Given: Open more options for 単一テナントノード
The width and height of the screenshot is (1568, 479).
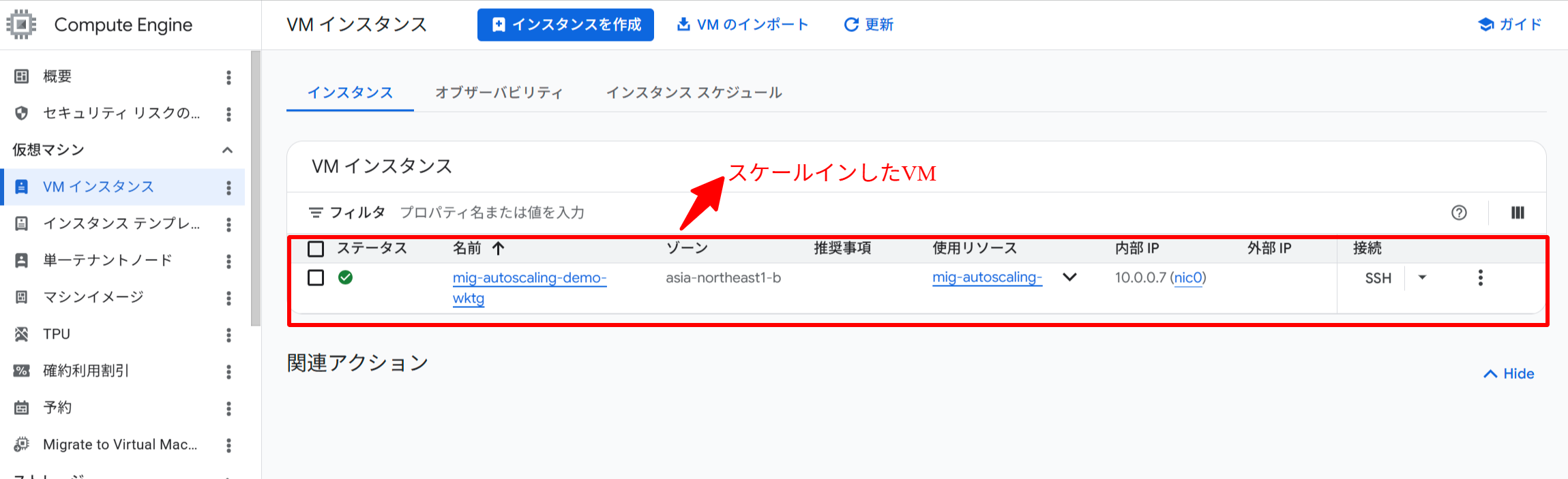Looking at the screenshot, I should point(228,261).
